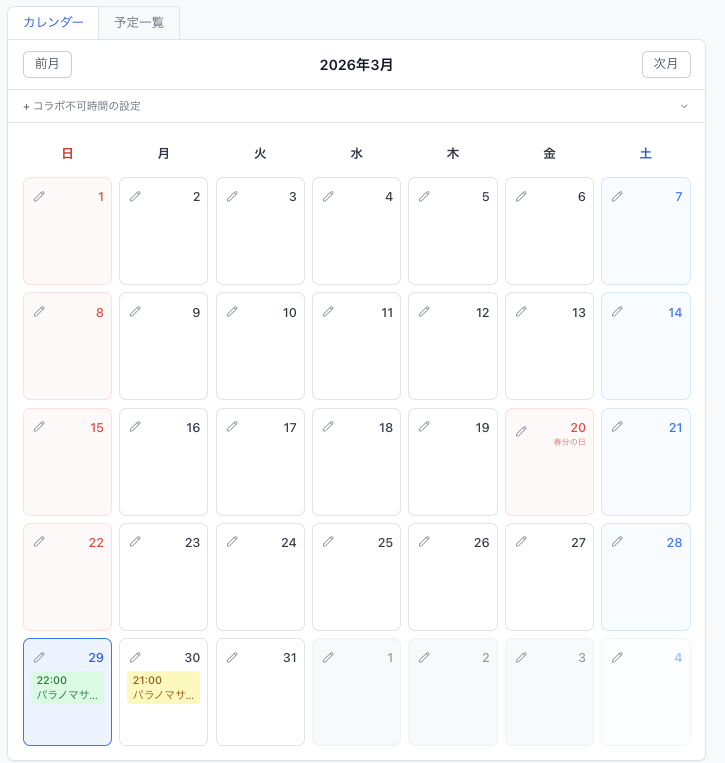This screenshot has height=763, width=725.
Task: Click pencil icon on greyed April 1
Action: [x=328, y=658]
